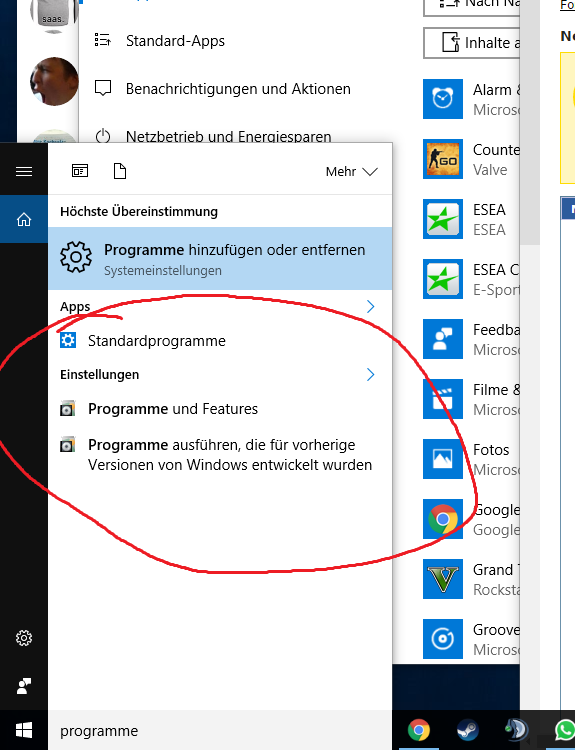
Task: Select the Groove Music app icon
Action: point(442,639)
